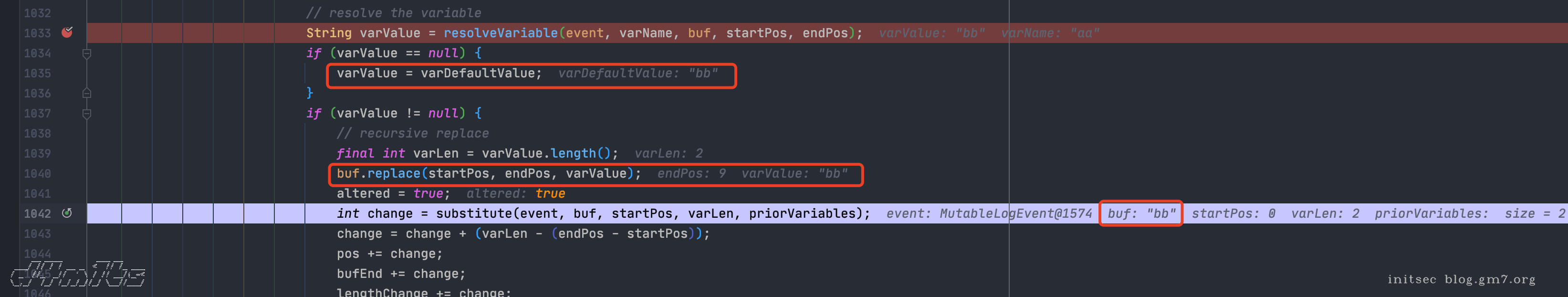Click the recursive call icon on line 1042
The width and height of the screenshot is (1568, 297).
(x=67, y=213)
